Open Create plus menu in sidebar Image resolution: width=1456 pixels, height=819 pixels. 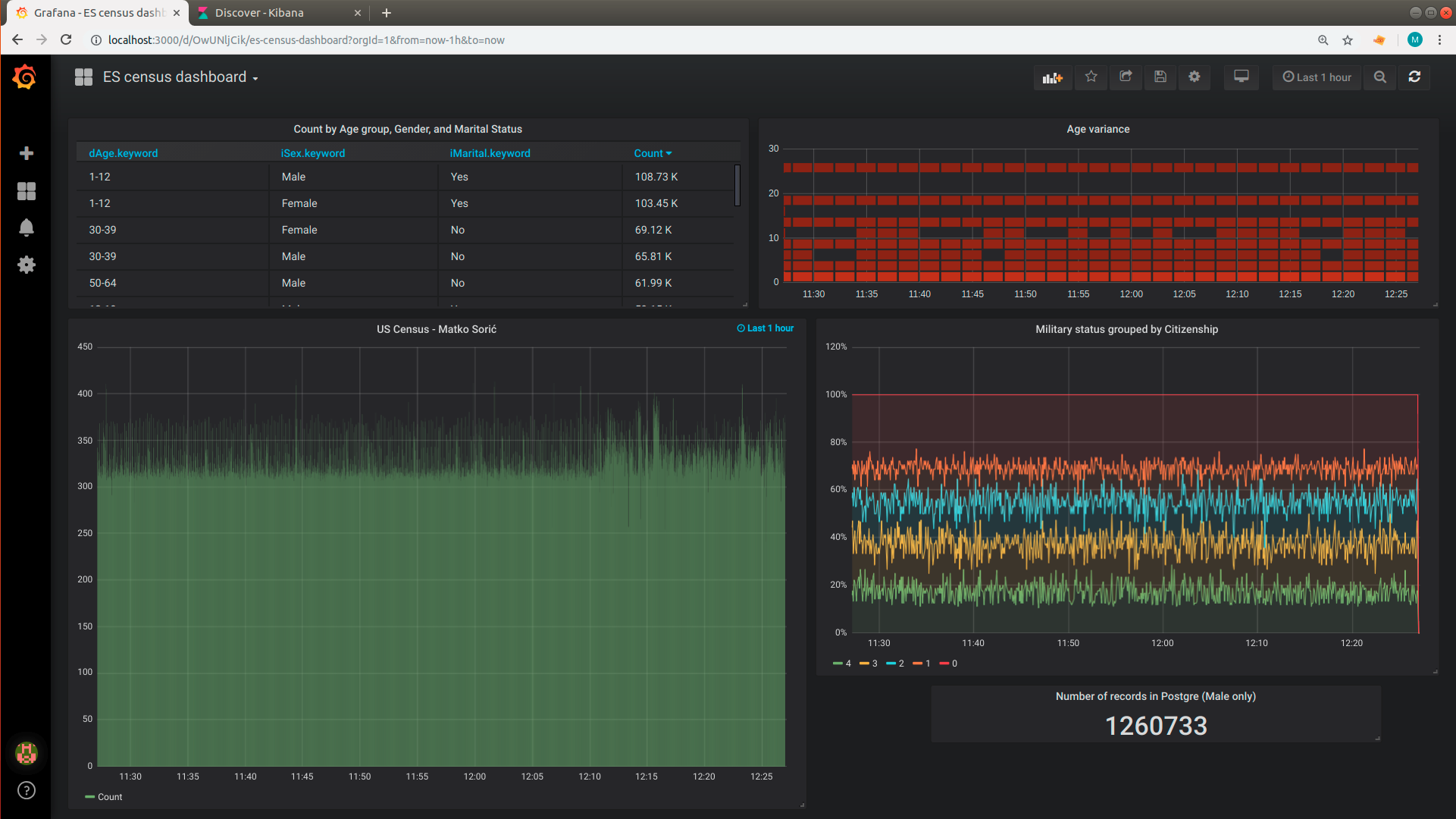pyautogui.click(x=27, y=153)
